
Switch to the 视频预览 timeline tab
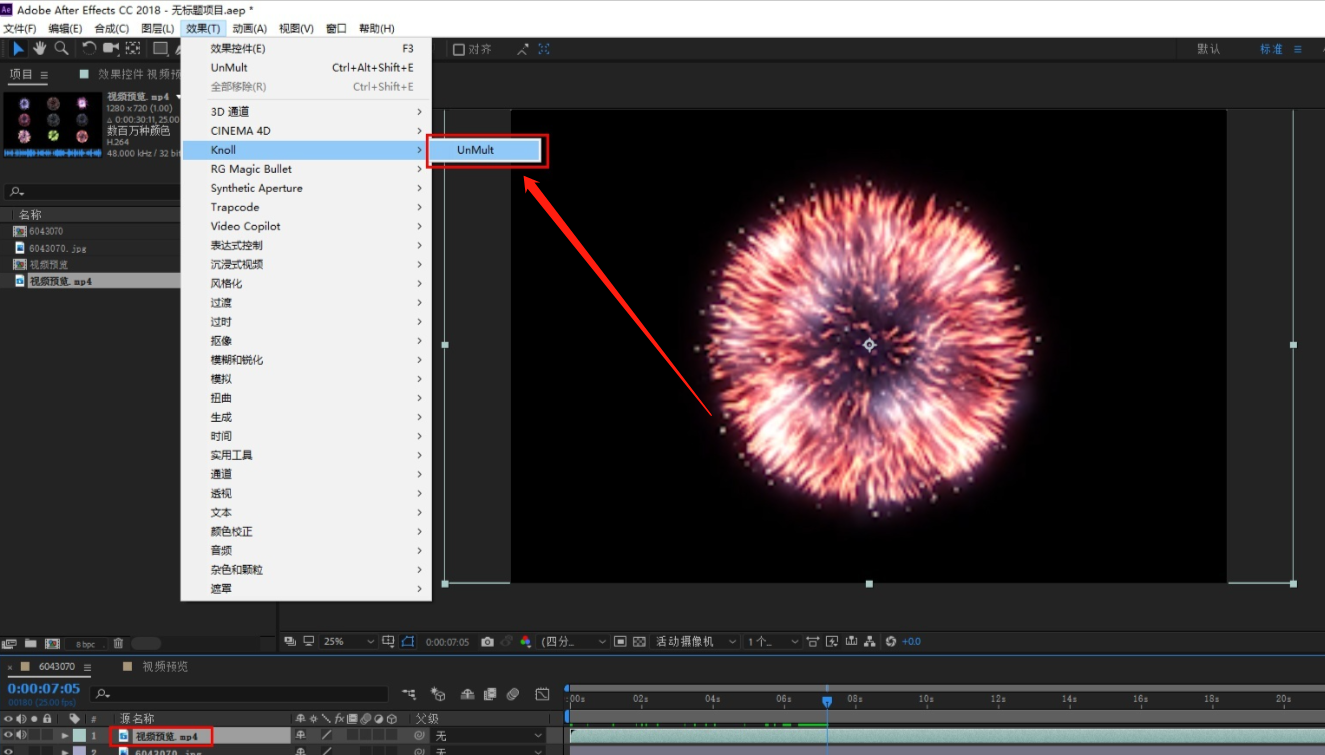[x=164, y=667]
